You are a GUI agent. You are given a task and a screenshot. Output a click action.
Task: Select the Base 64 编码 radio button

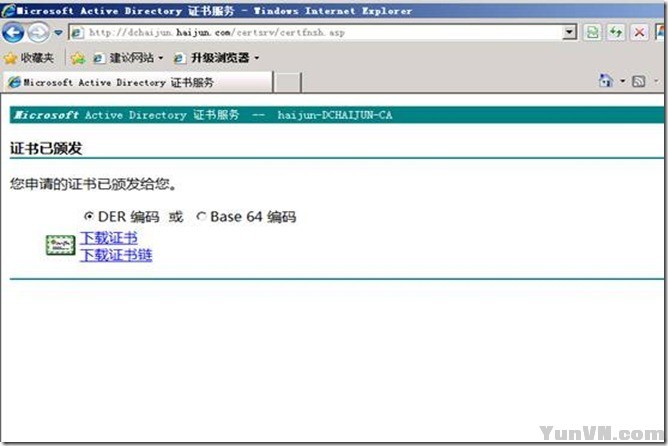click(x=201, y=216)
